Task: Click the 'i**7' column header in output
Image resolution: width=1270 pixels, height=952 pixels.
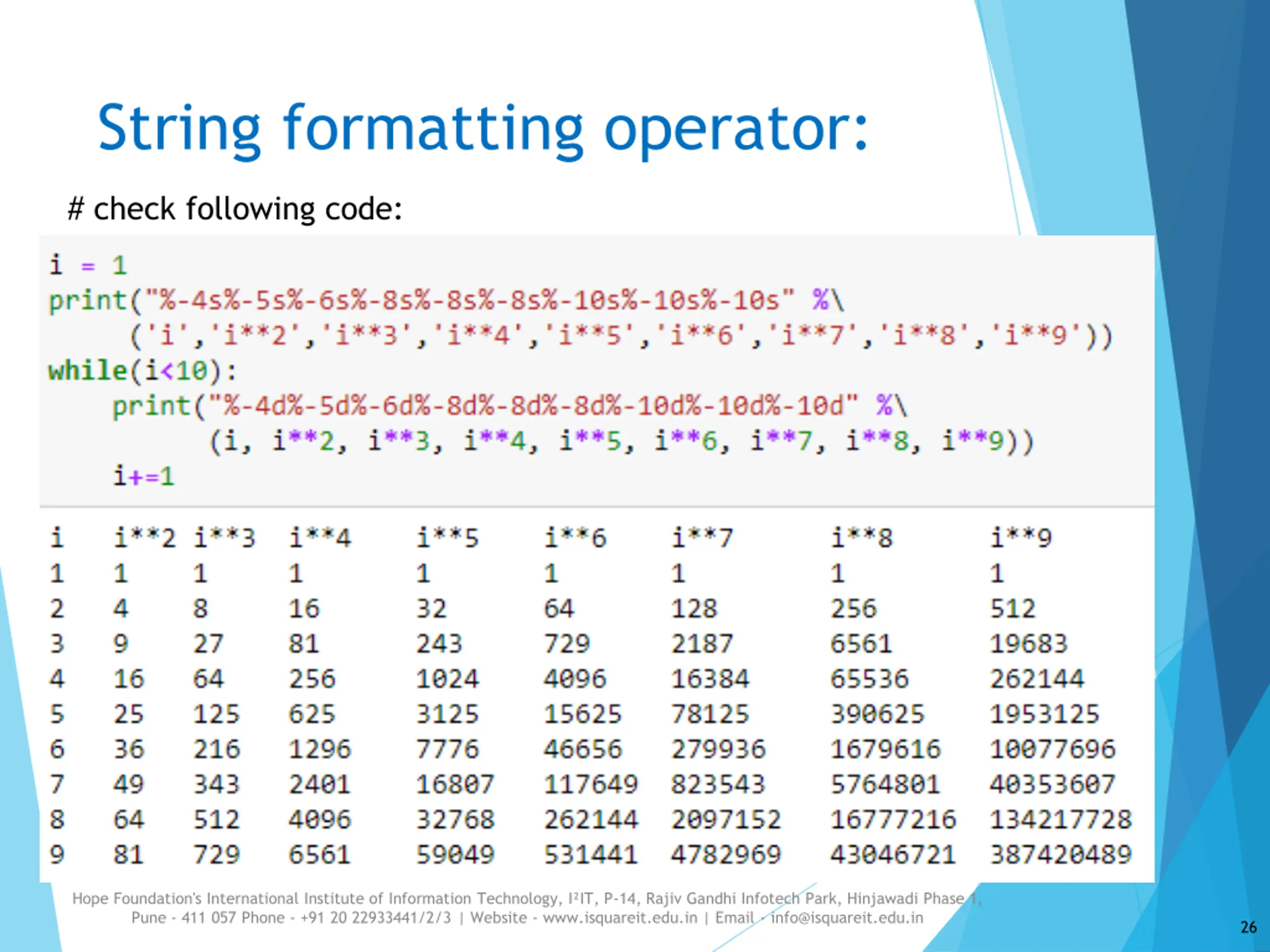Action: [702, 538]
